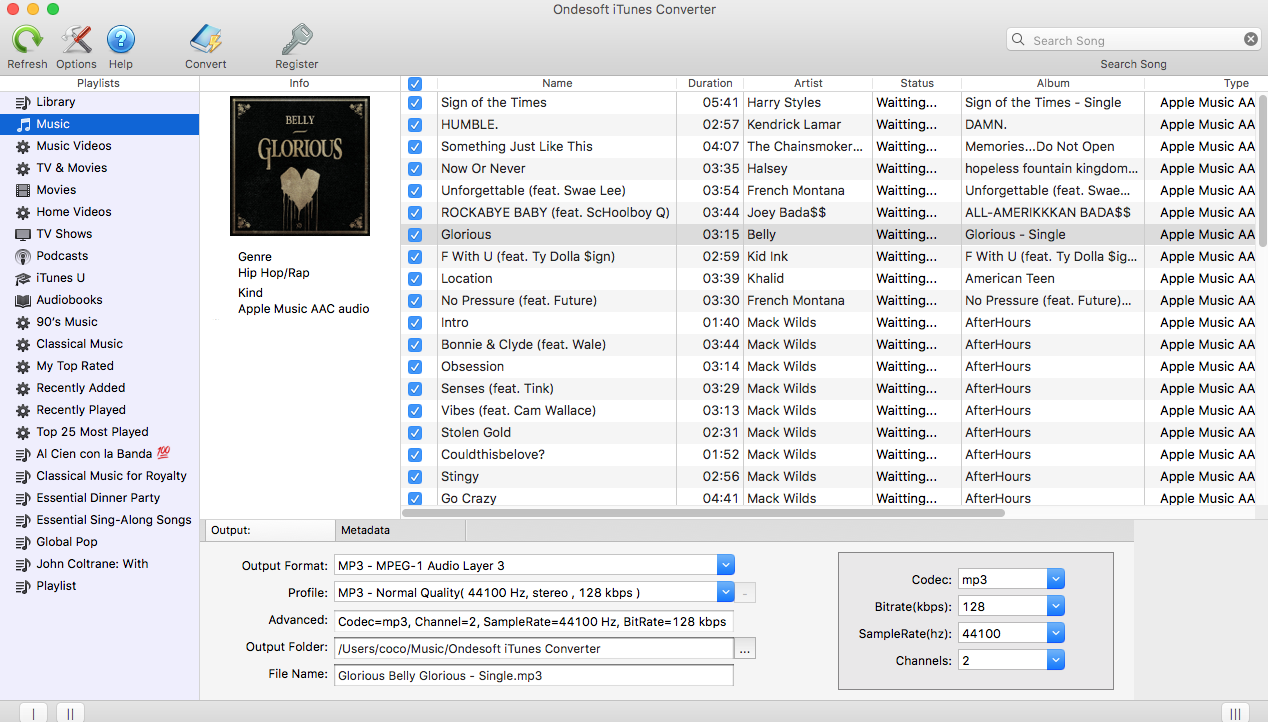Viewport: 1268px width, 722px height.
Task: Open the SampleRate(hz) dropdown
Action: click(1056, 633)
